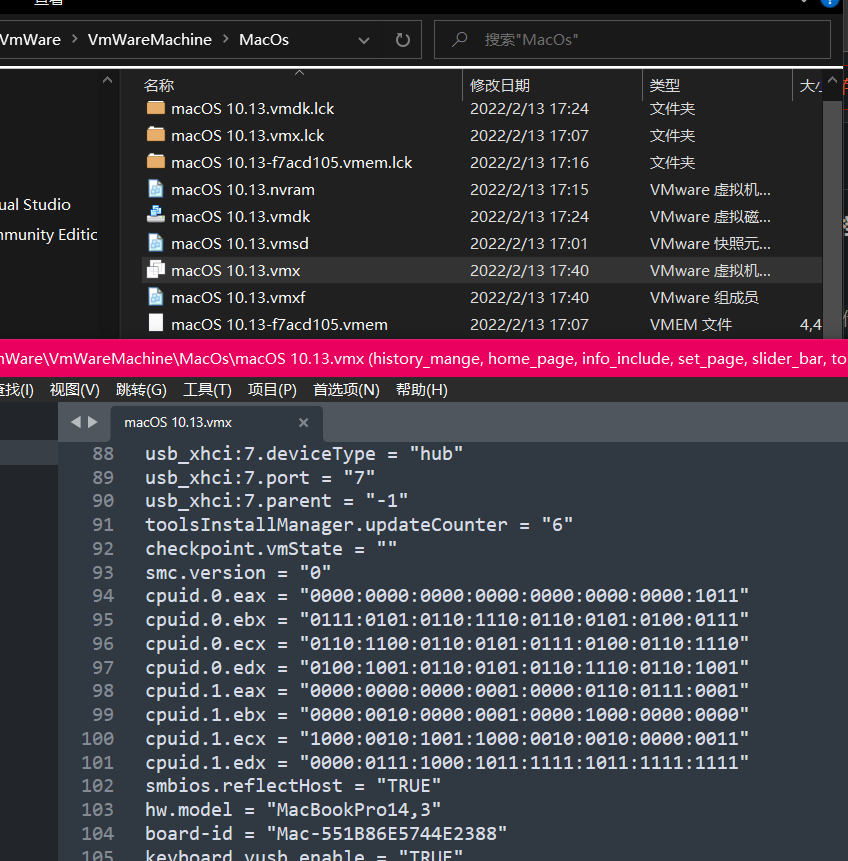Refresh the MacOs folder in Explorer
The image size is (848, 861).
tap(403, 40)
